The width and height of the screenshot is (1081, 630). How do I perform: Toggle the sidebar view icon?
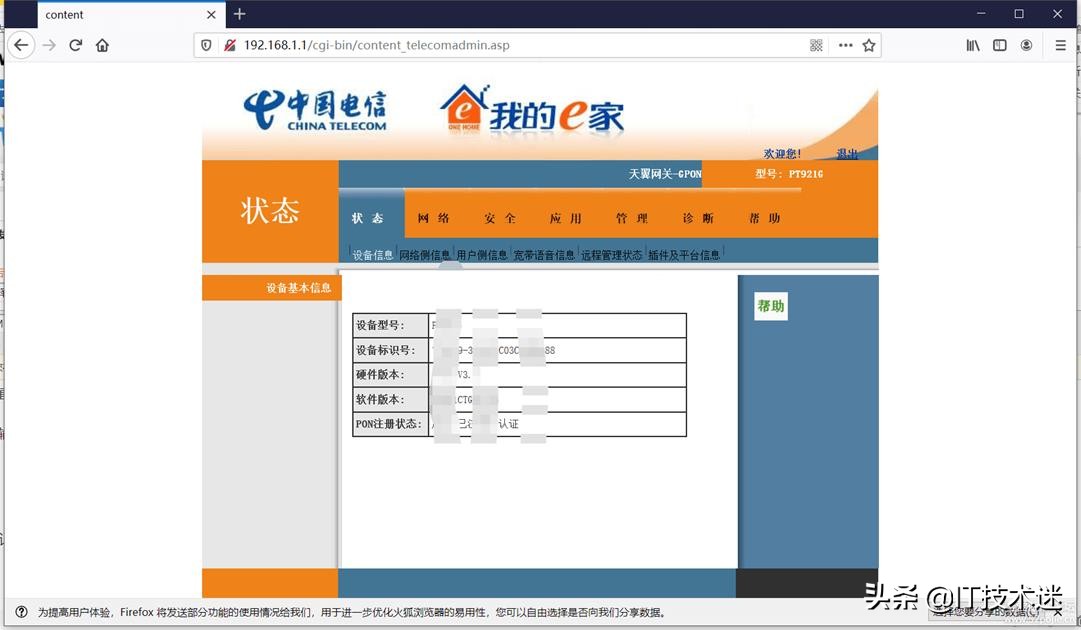click(x=999, y=45)
